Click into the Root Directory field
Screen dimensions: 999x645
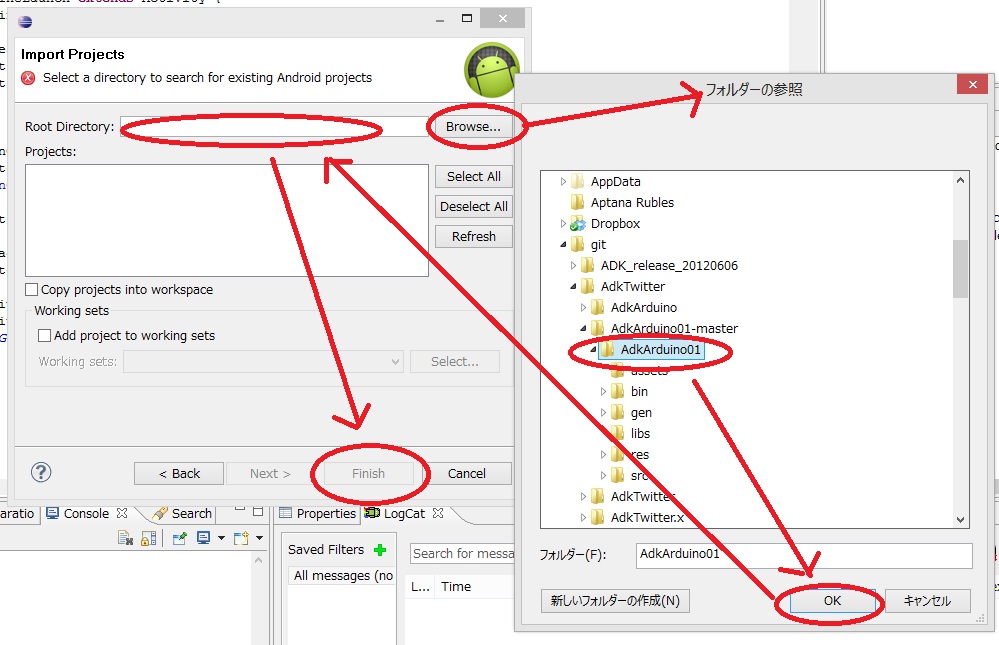tap(270, 127)
